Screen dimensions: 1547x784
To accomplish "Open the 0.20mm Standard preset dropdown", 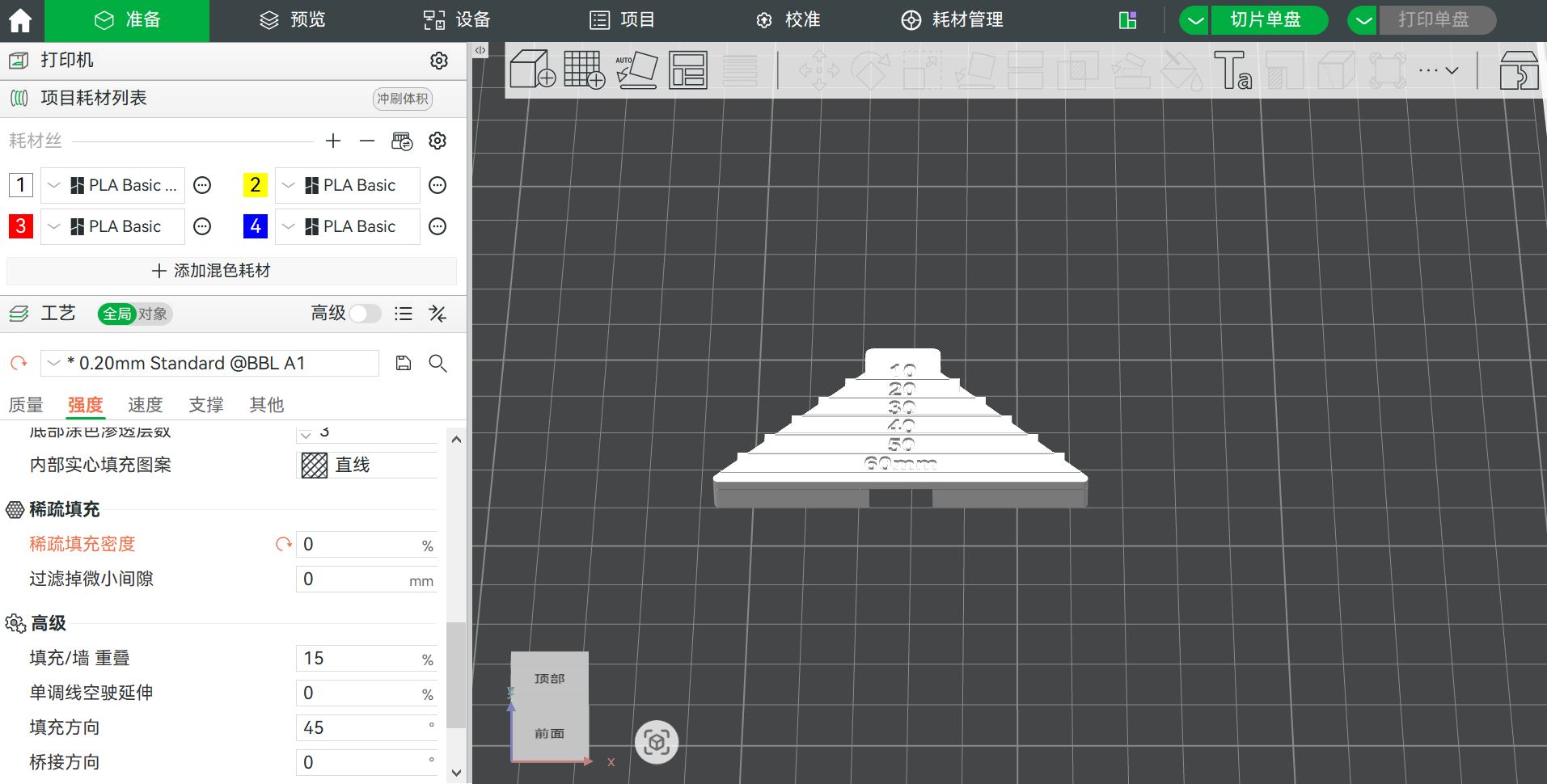I will tap(209, 363).
